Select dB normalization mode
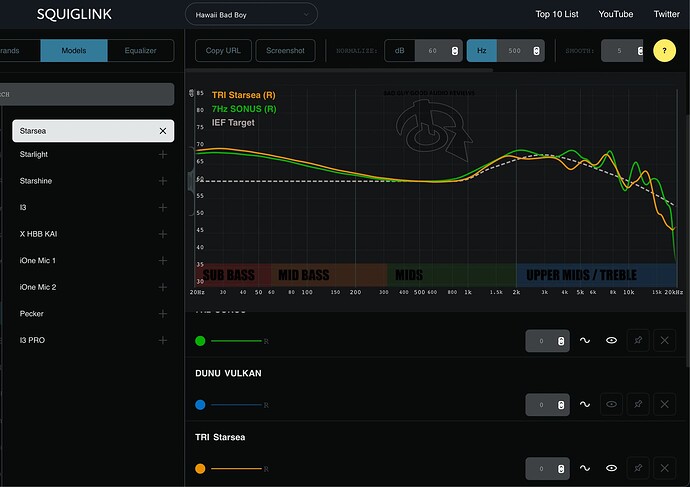690x487 pixels. click(400, 51)
